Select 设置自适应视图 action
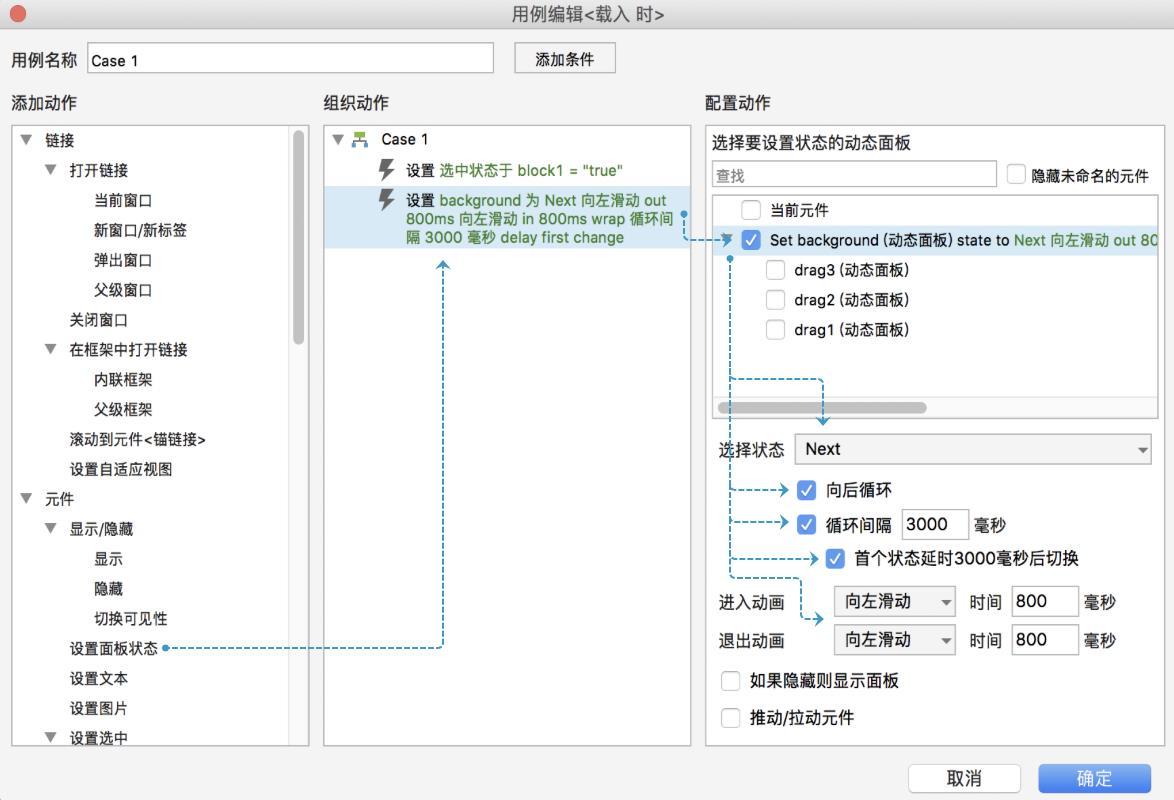This screenshot has width=1174, height=800. [121, 469]
